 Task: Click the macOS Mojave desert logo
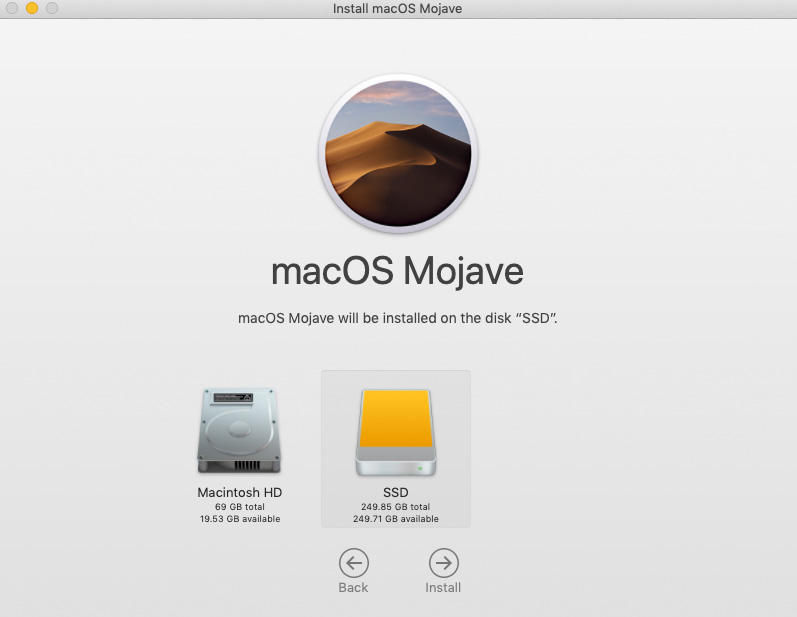398,153
